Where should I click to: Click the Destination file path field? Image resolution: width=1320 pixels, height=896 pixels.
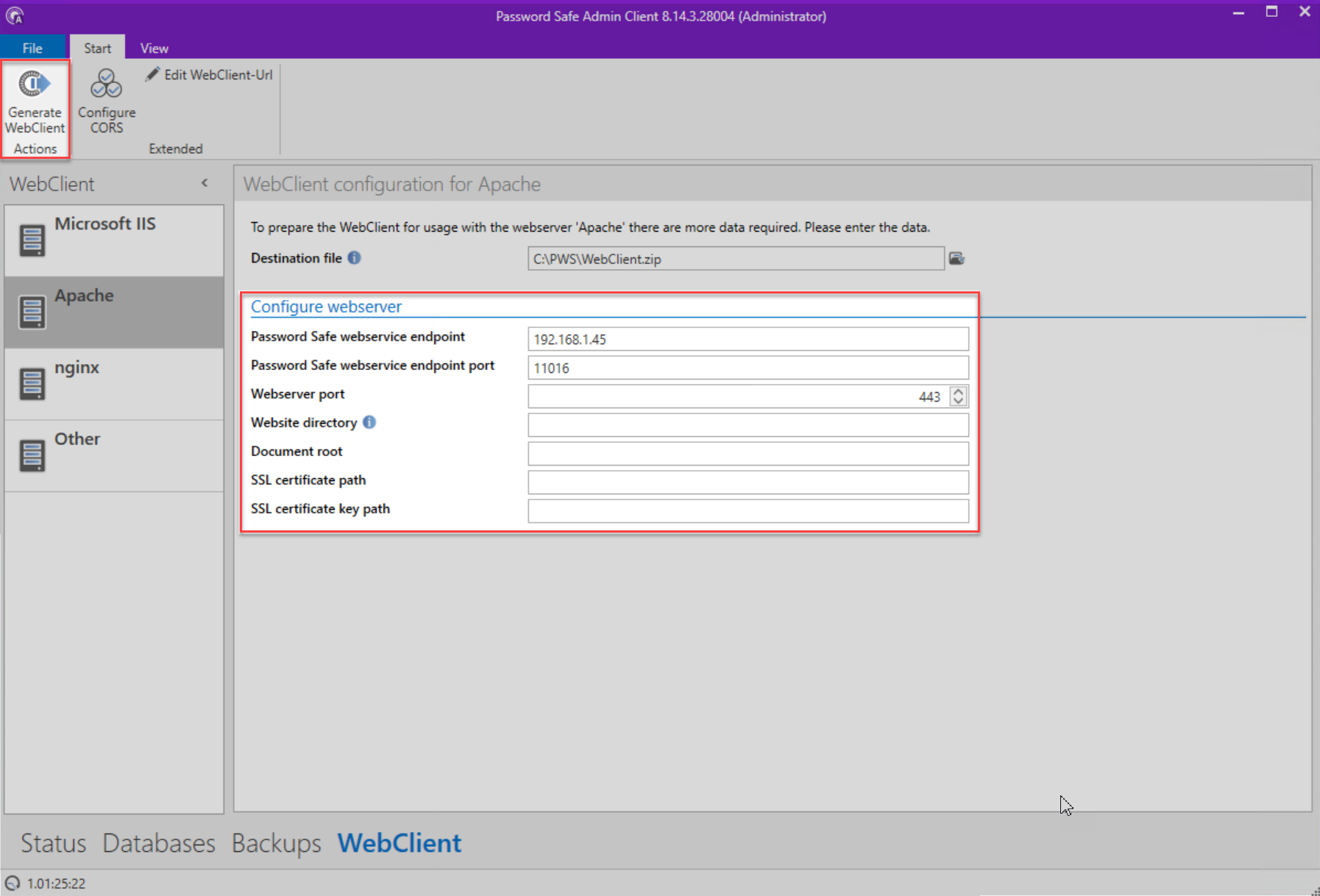(x=736, y=259)
